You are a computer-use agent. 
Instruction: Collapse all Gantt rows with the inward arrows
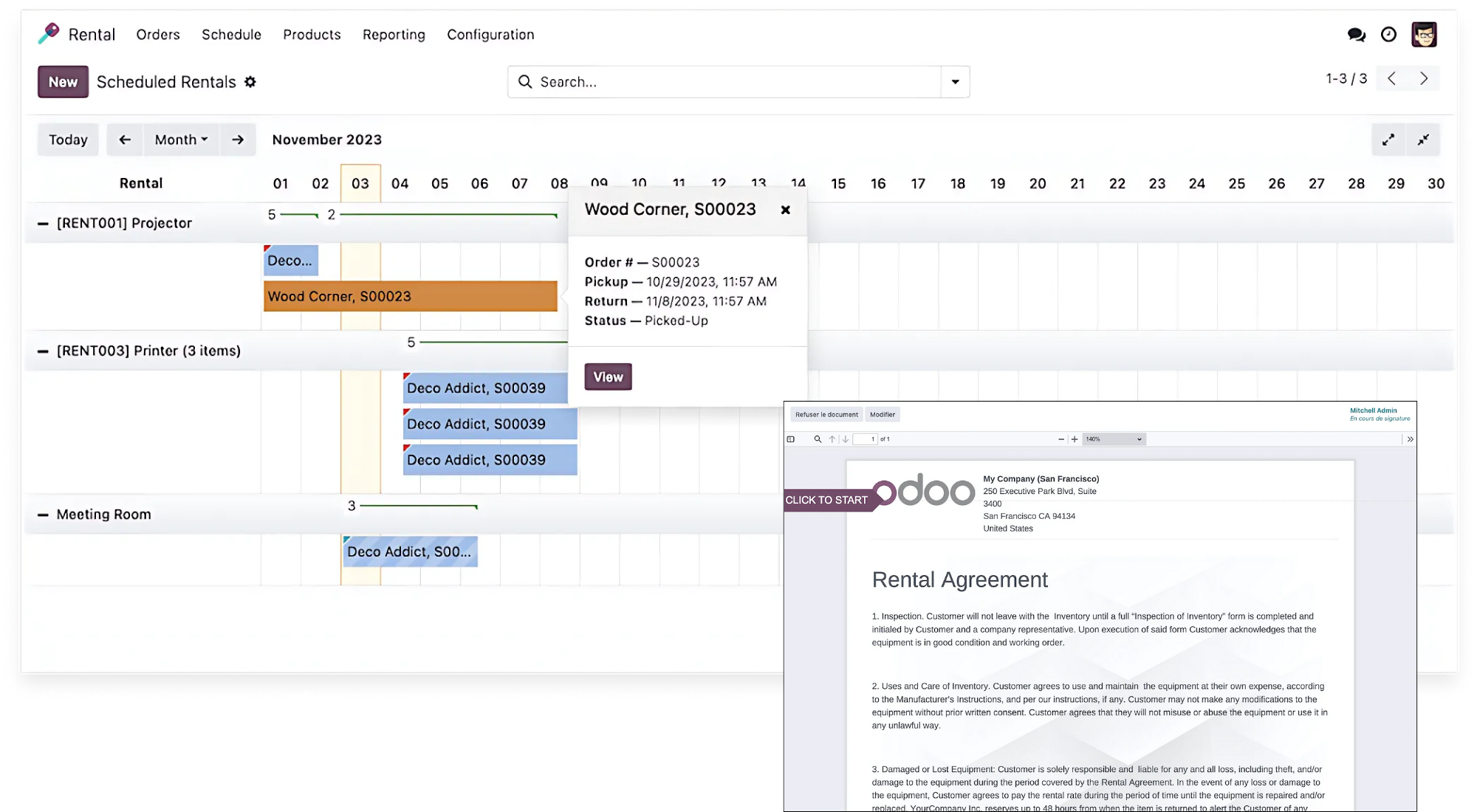[x=1423, y=140]
